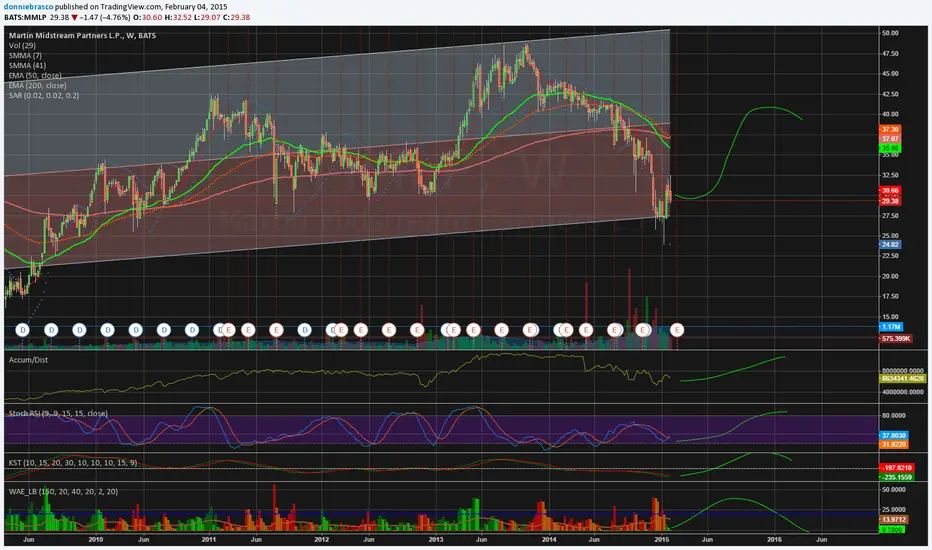Click the 1.17M volume tag
Screen dimensions: 932x550
coord(890,327)
